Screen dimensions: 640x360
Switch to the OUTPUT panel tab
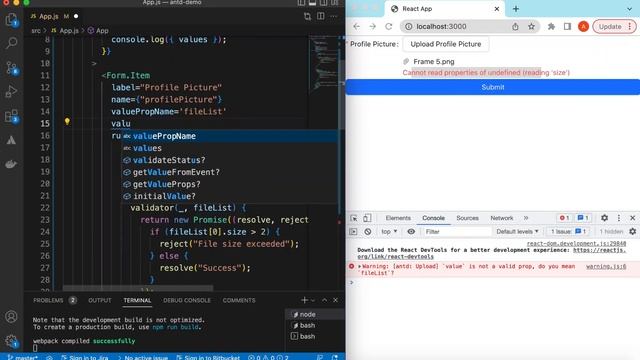coord(100,300)
